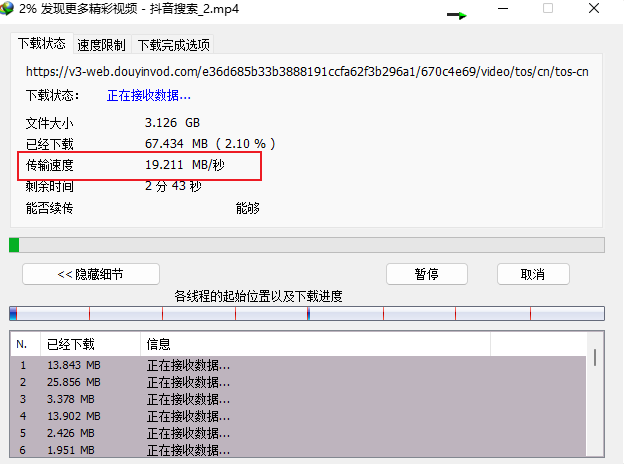Switch to the 下载状态 tab

click(41, 43)
